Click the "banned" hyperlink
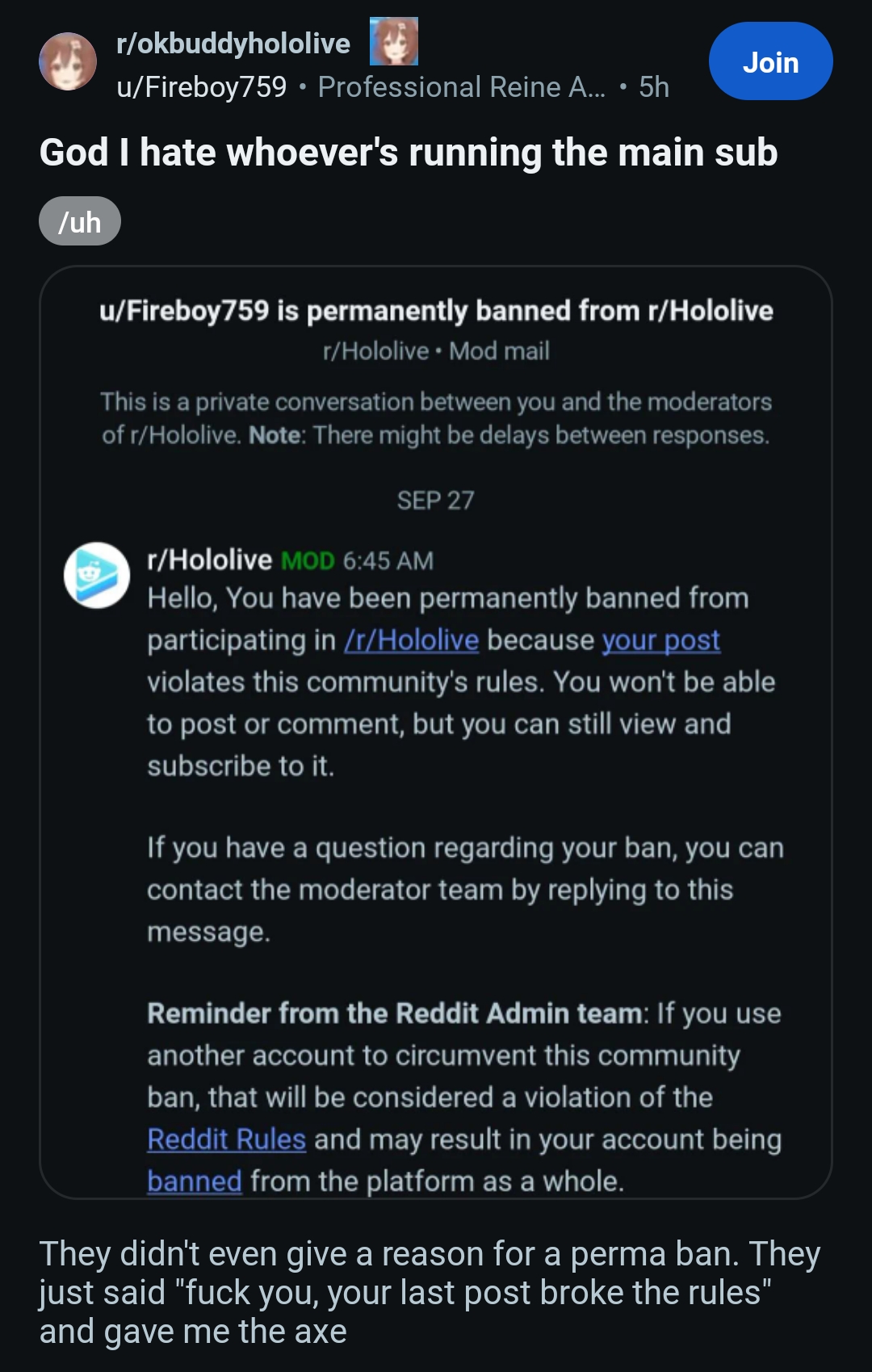The image size is (872, 1372). click(x=195, y=1181)
